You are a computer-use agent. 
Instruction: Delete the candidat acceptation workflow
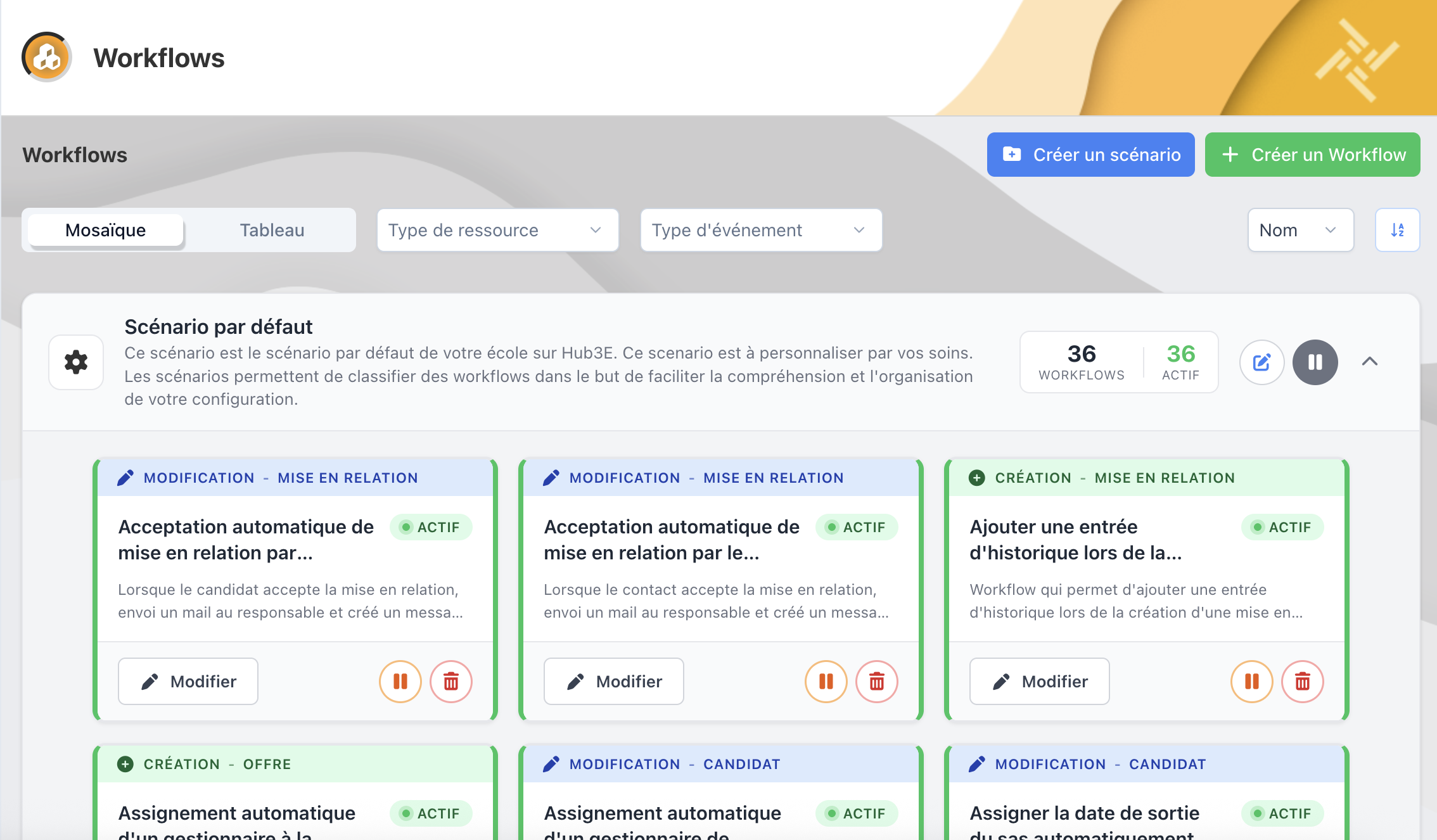point(451,682)
